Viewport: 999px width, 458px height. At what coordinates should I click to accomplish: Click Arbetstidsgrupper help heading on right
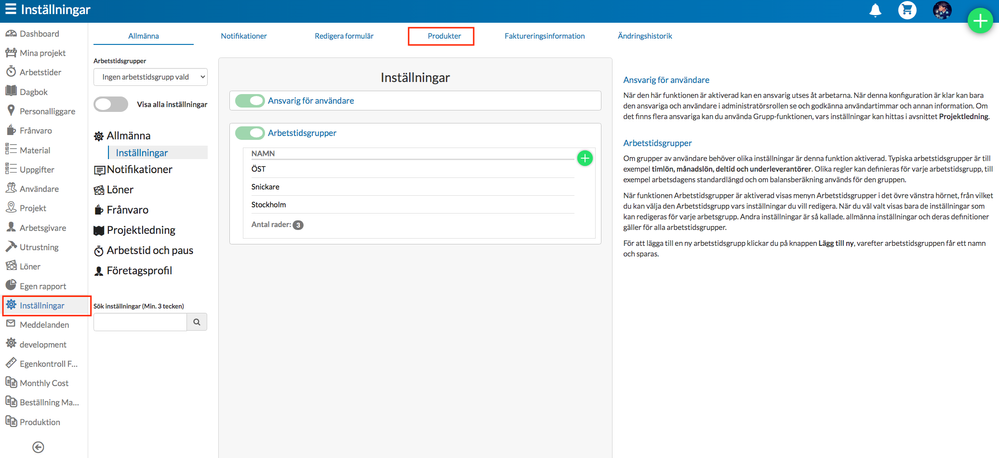point(658,143)
